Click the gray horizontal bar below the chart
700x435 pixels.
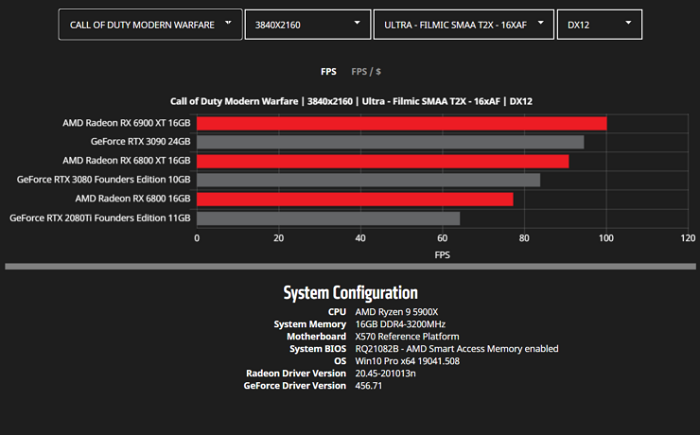[350, 267]
